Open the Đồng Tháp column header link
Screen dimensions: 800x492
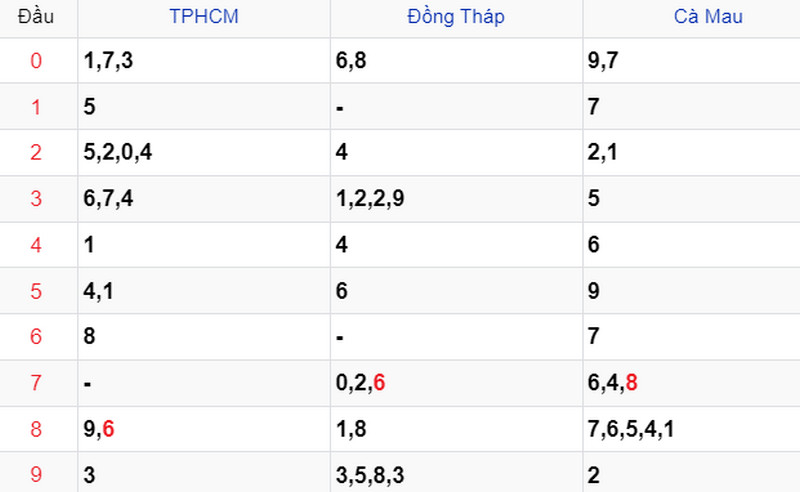pos(456,16)
